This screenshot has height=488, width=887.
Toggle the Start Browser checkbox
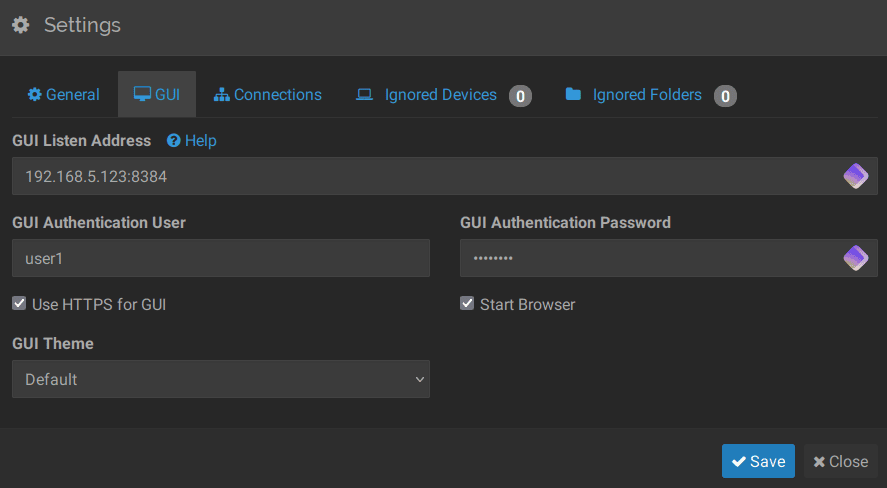click(x=467, y=304)
